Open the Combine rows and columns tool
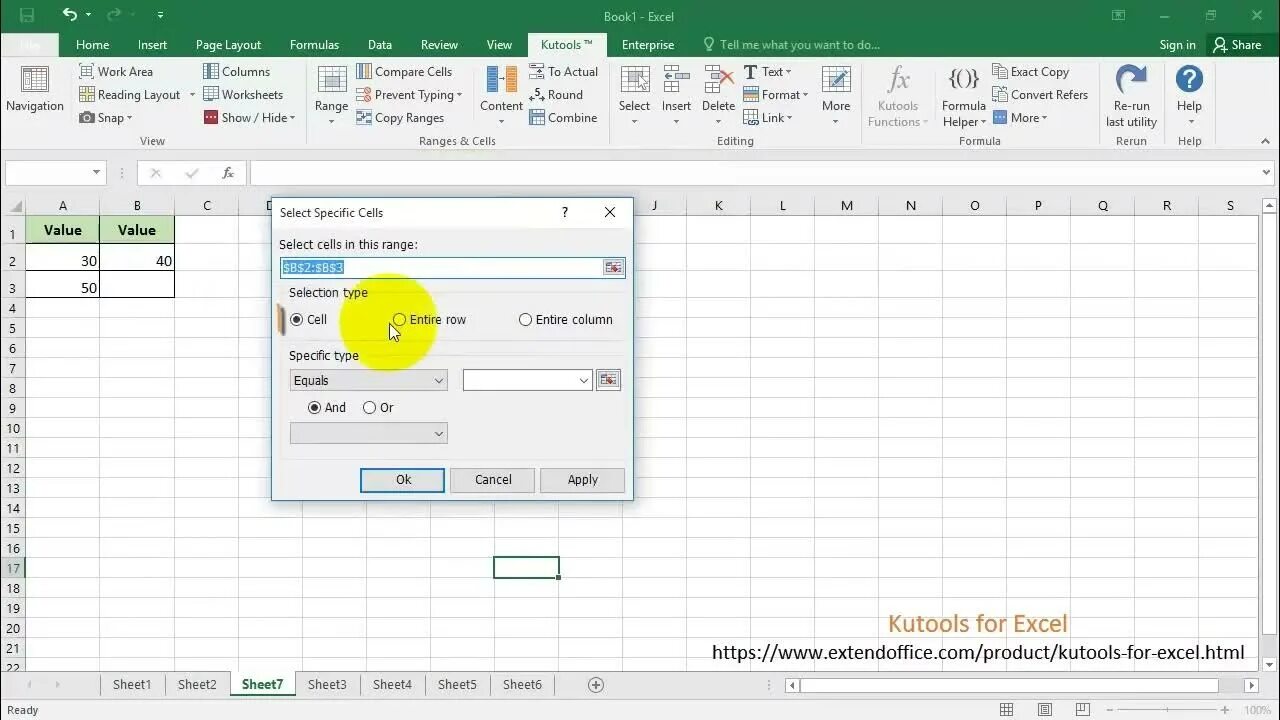This screenshot has height=720, width=1280. (x=563, y=118)
